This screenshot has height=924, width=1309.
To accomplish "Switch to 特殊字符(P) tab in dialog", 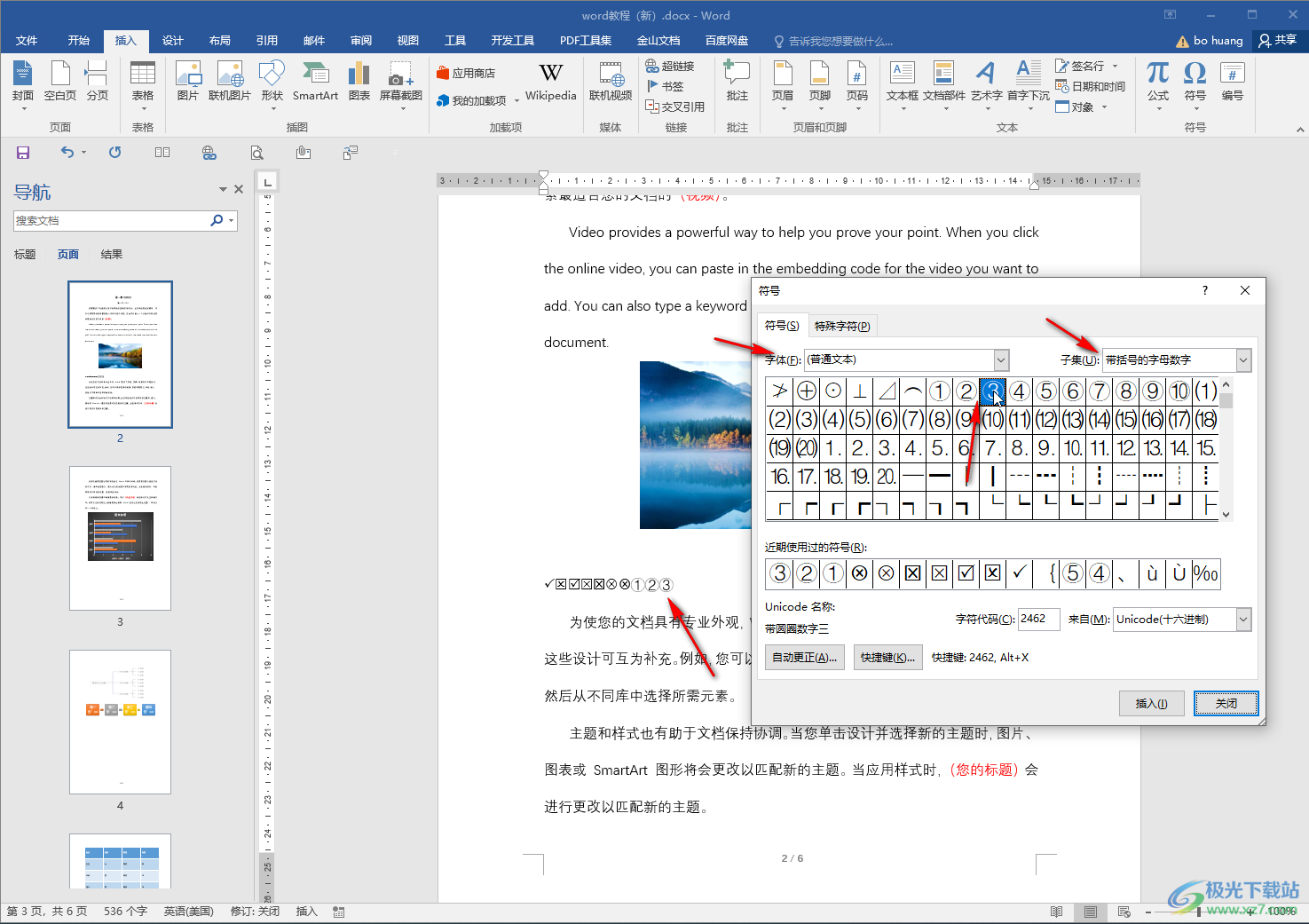I will tap(842, 326).
